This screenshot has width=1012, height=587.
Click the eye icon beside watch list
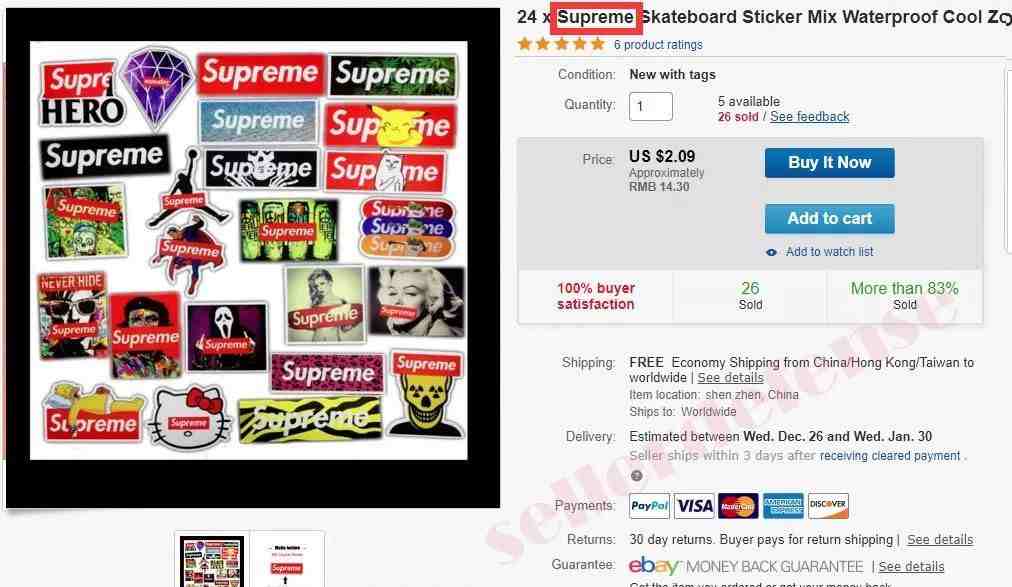tap(771, 252)
